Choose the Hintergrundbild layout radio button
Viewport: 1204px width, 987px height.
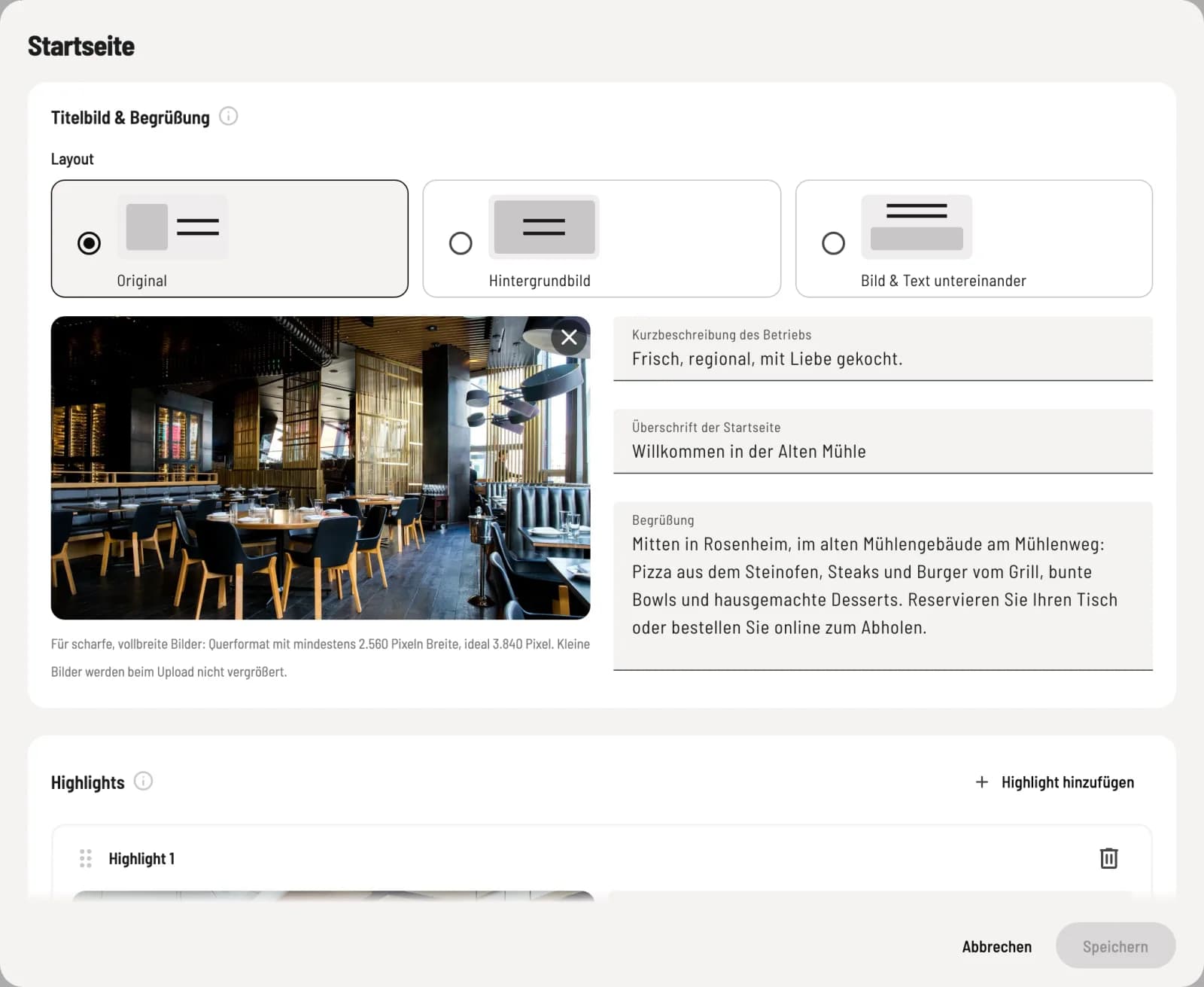[x=461, y=243]
